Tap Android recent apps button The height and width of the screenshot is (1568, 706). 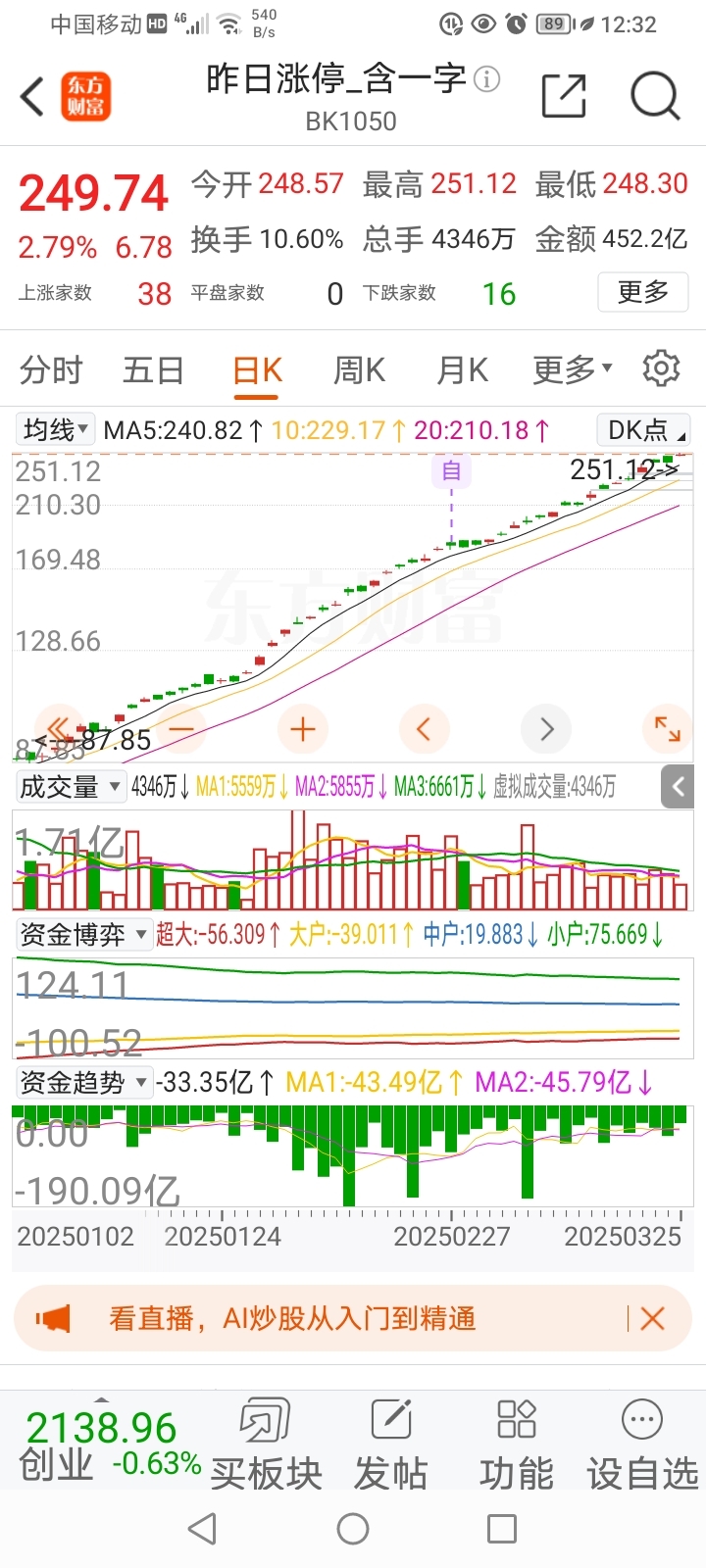click(x=502, y=1529)
